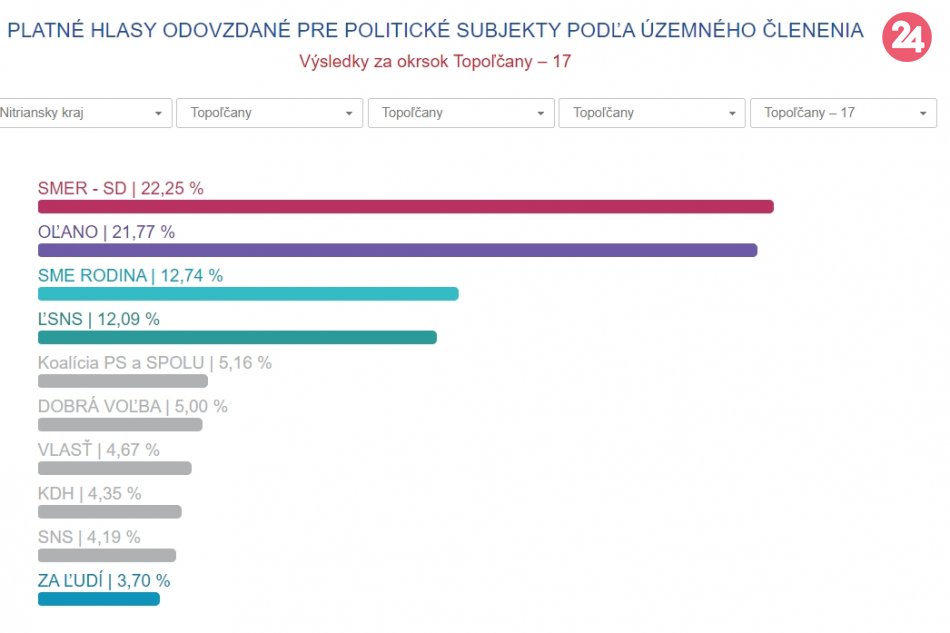950x633 pixels.
Task: Click the KDH 4,35 % label
Action: pos(89,494)
